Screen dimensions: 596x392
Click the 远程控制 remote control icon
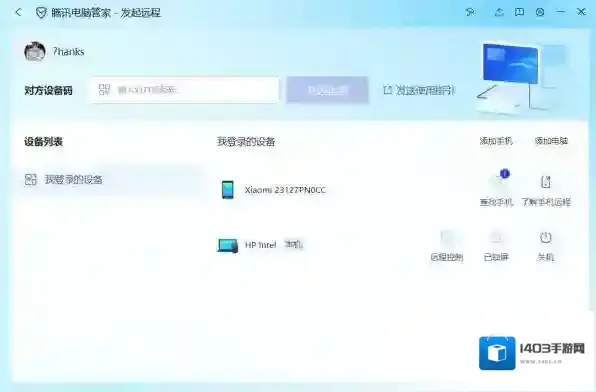point(447,238)
